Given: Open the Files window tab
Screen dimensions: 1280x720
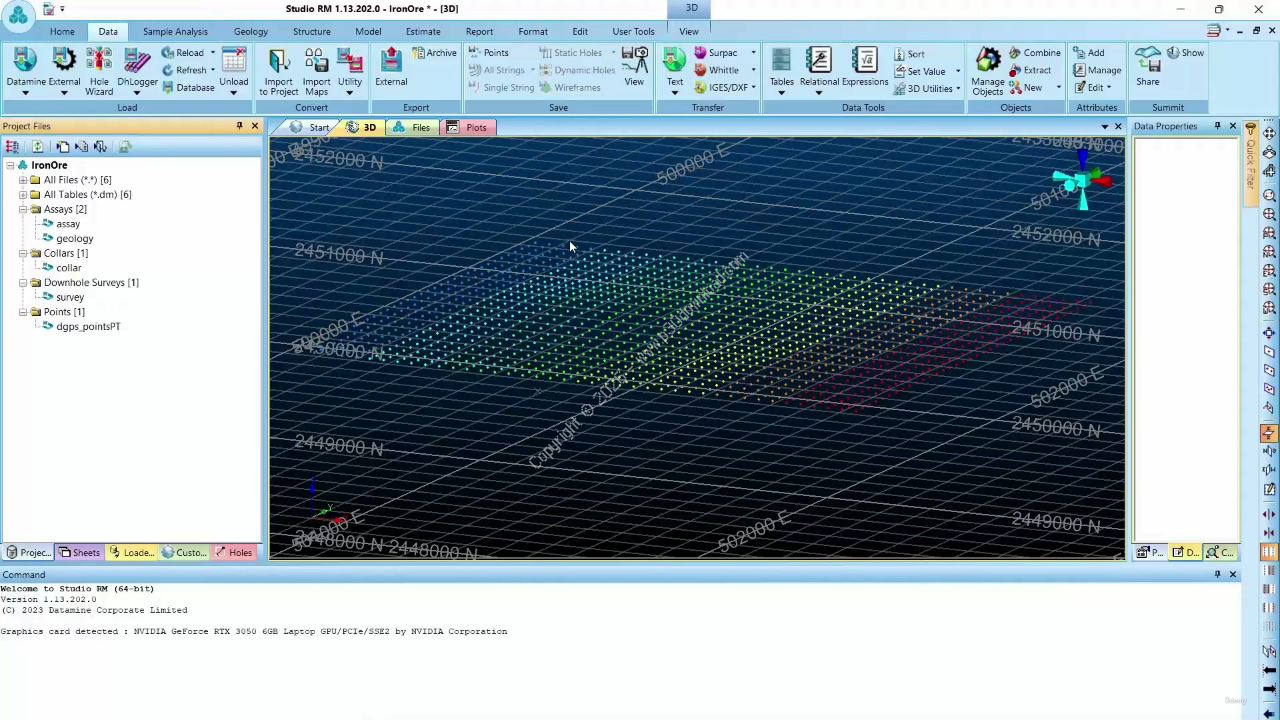Looking at the screenshot, I should coord(411,128).
